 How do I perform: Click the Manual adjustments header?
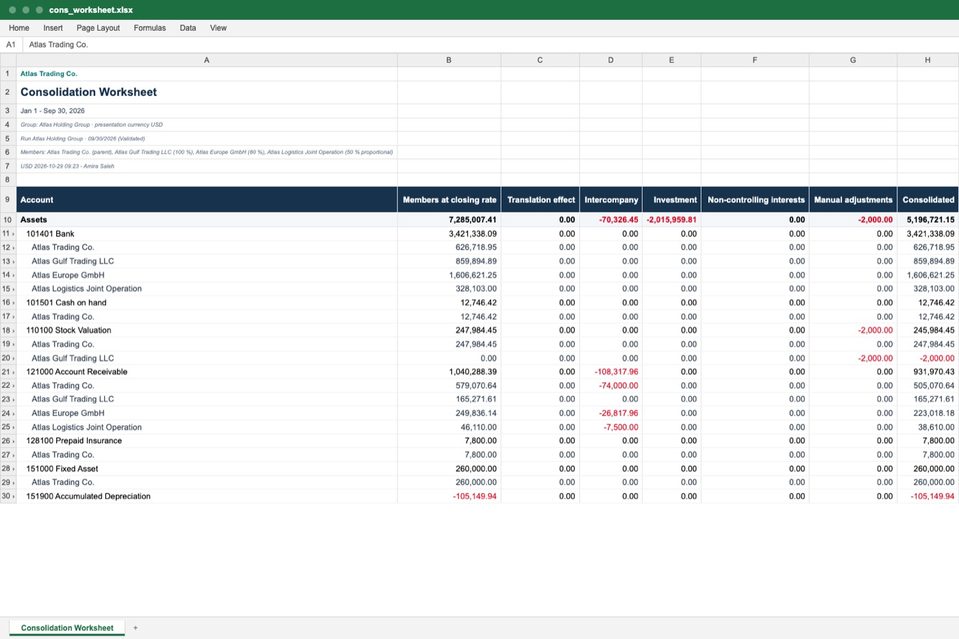tap(853, 200)
